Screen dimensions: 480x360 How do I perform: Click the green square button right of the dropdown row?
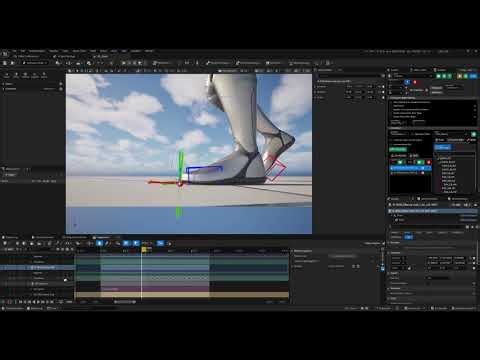[x=474, y=134]
